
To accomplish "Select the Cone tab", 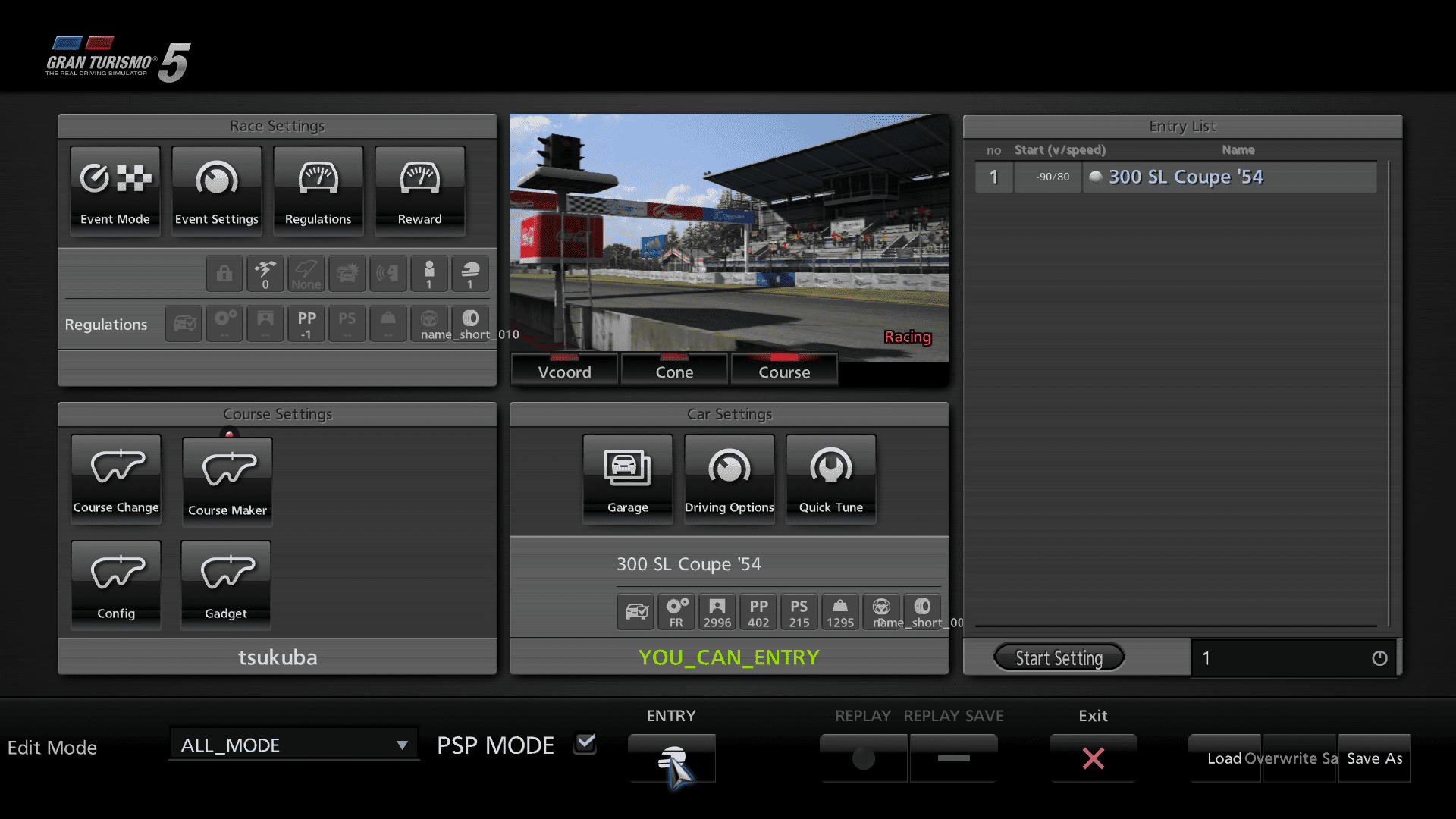I will coord(674,370).
